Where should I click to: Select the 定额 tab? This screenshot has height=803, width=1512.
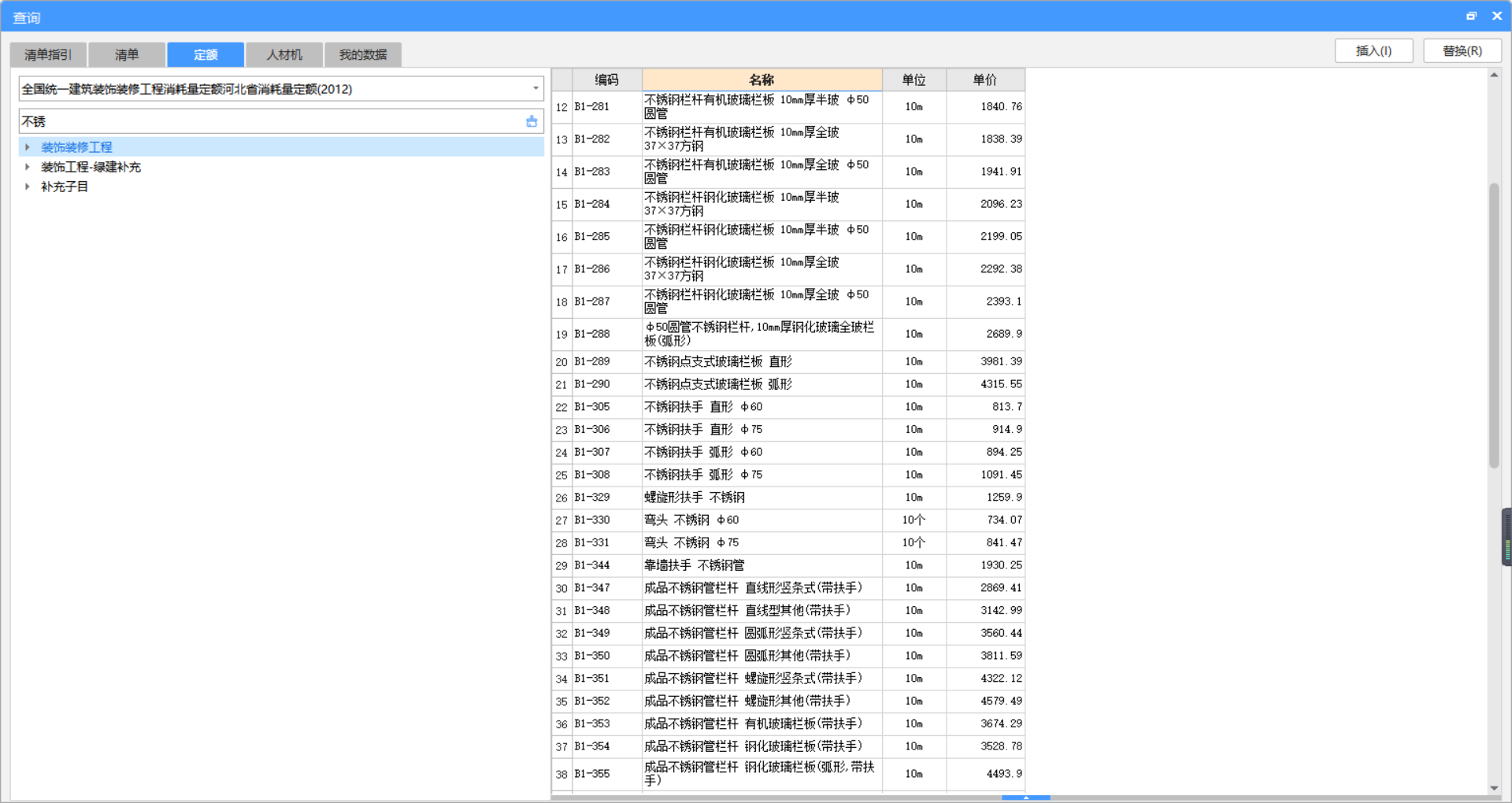tap(206, 54)
